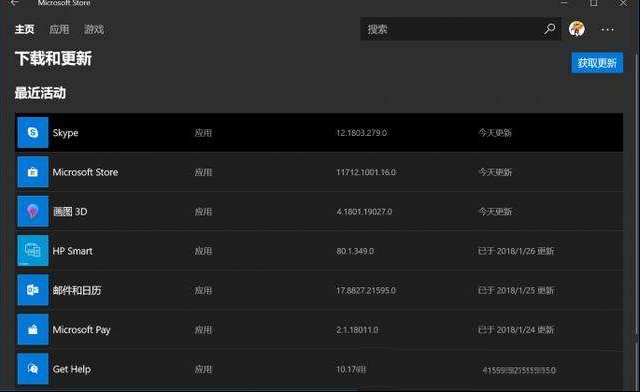Click the 画图 3D name text
The image size is (640, 392).
tap(70, 212)
